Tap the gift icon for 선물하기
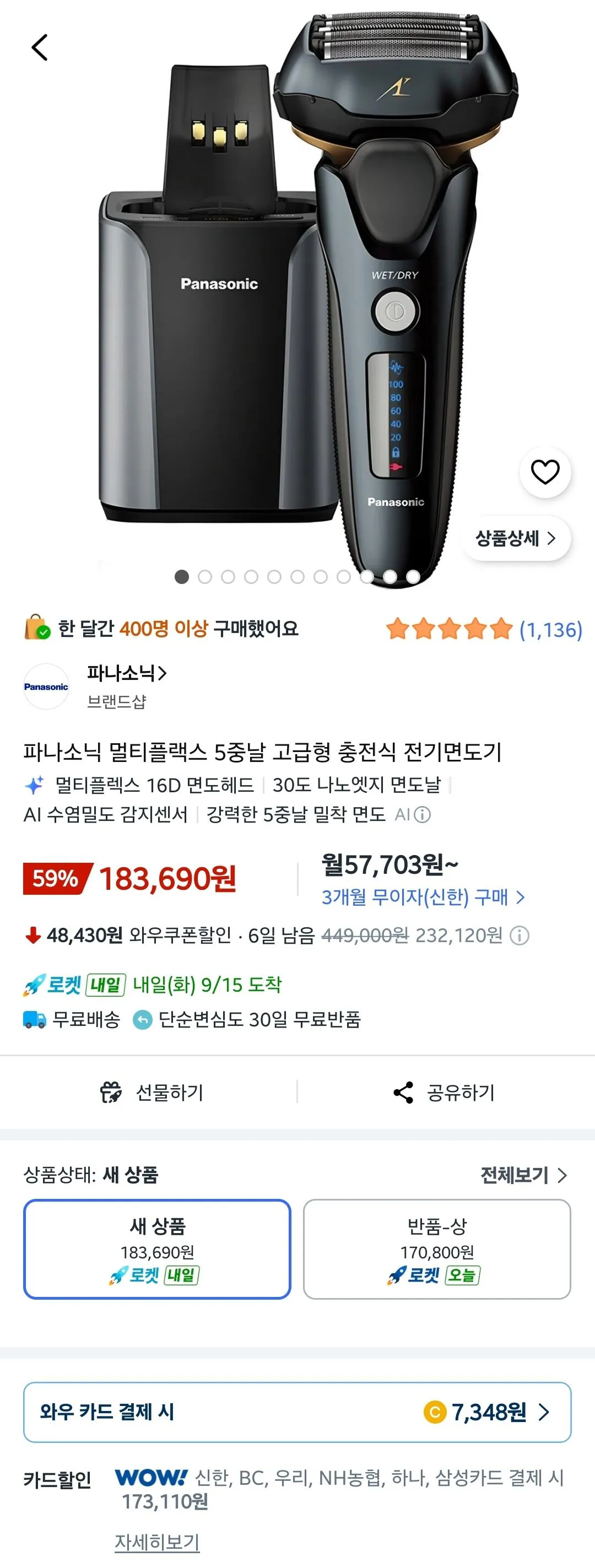 [111, 1092]
